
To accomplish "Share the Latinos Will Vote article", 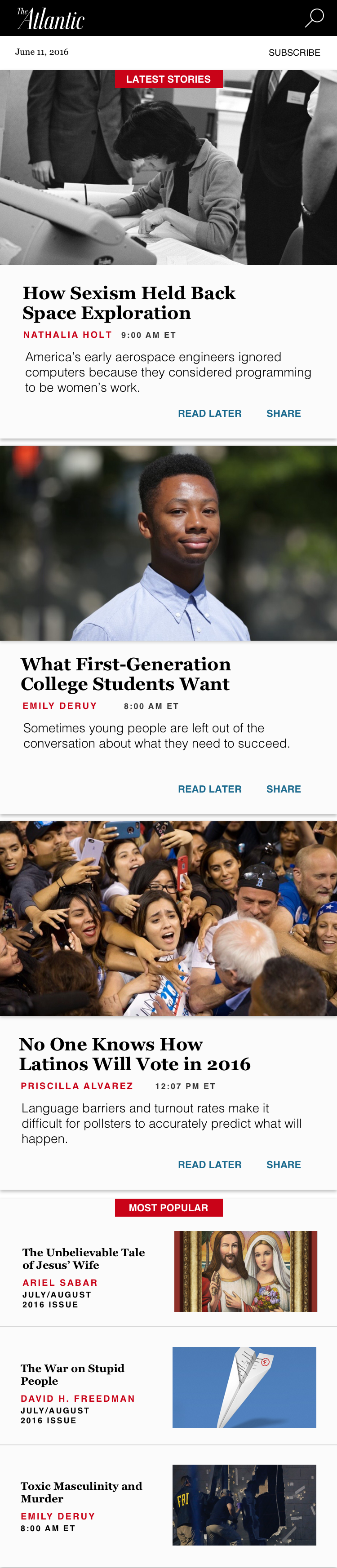I will tap(284, 1165).
